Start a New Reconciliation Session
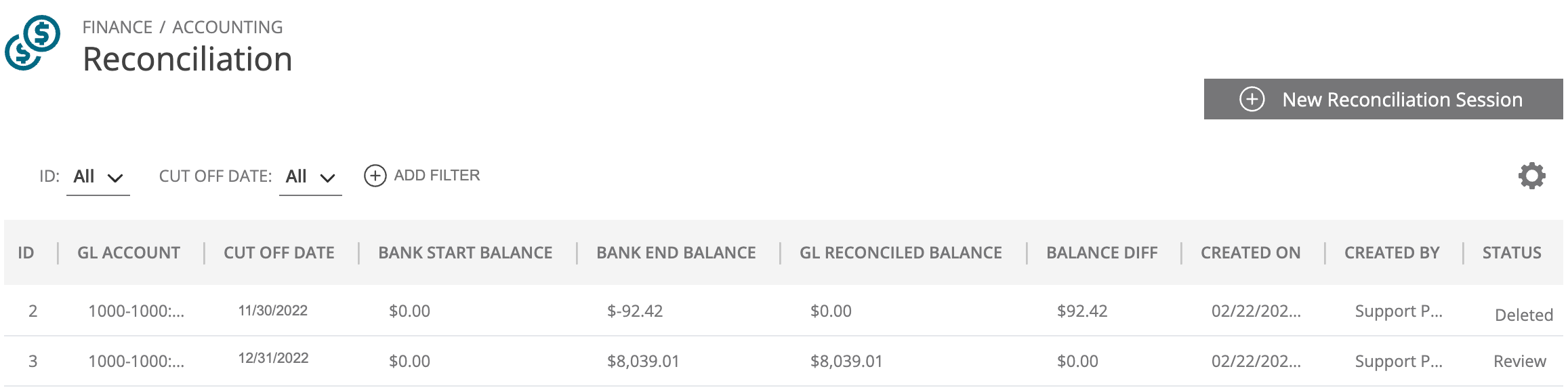Image resolution: width=1568 pixels, height=388 pixels. [x=1383, y=99]
